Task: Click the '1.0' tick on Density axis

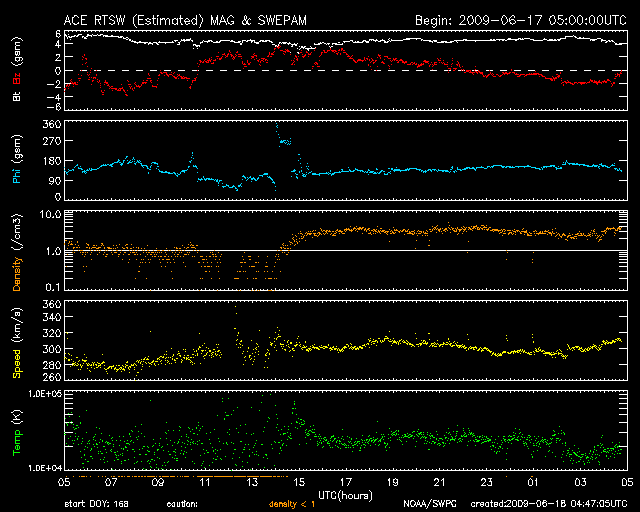Action: coord(53,251)
